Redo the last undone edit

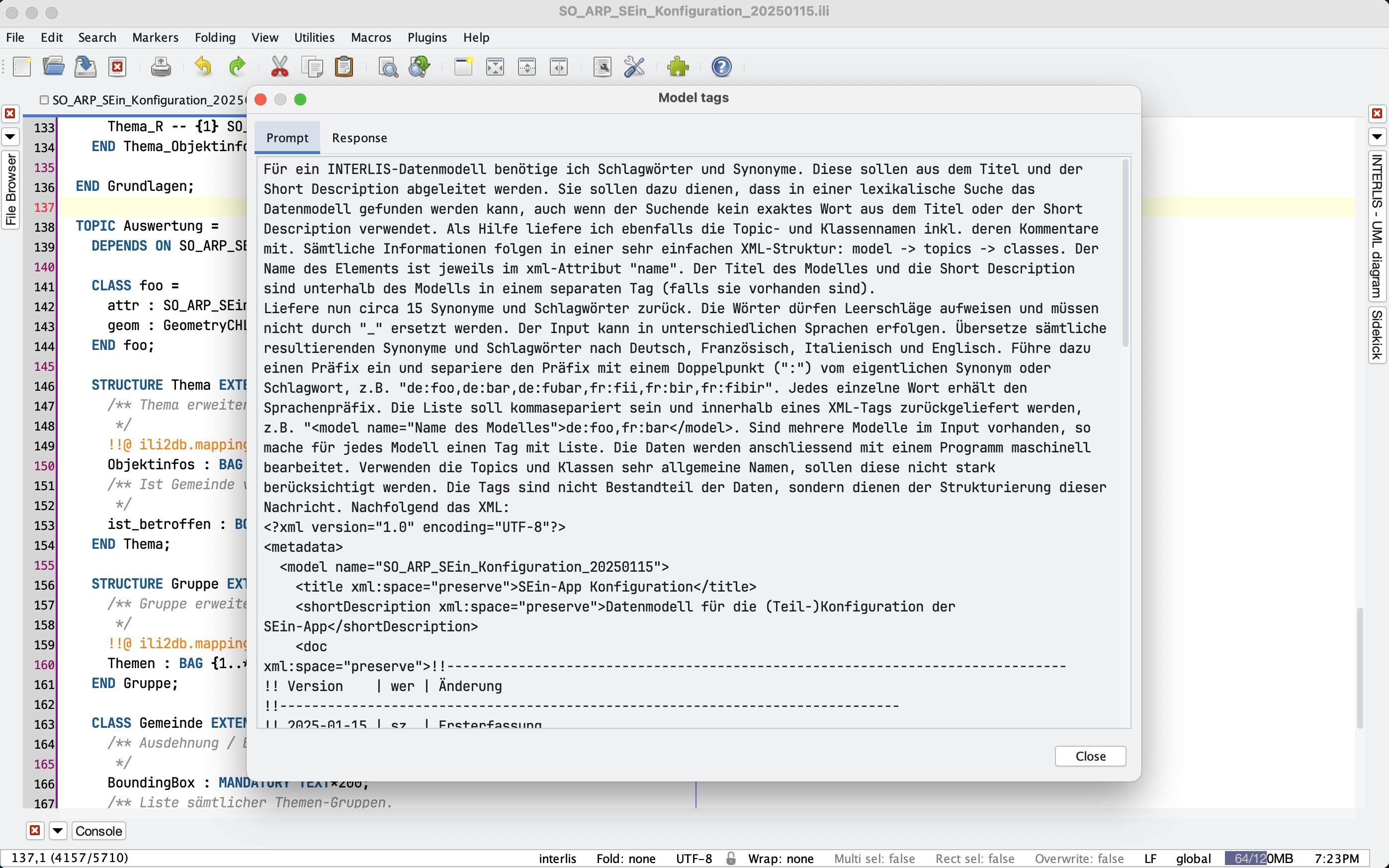[237, 67]
